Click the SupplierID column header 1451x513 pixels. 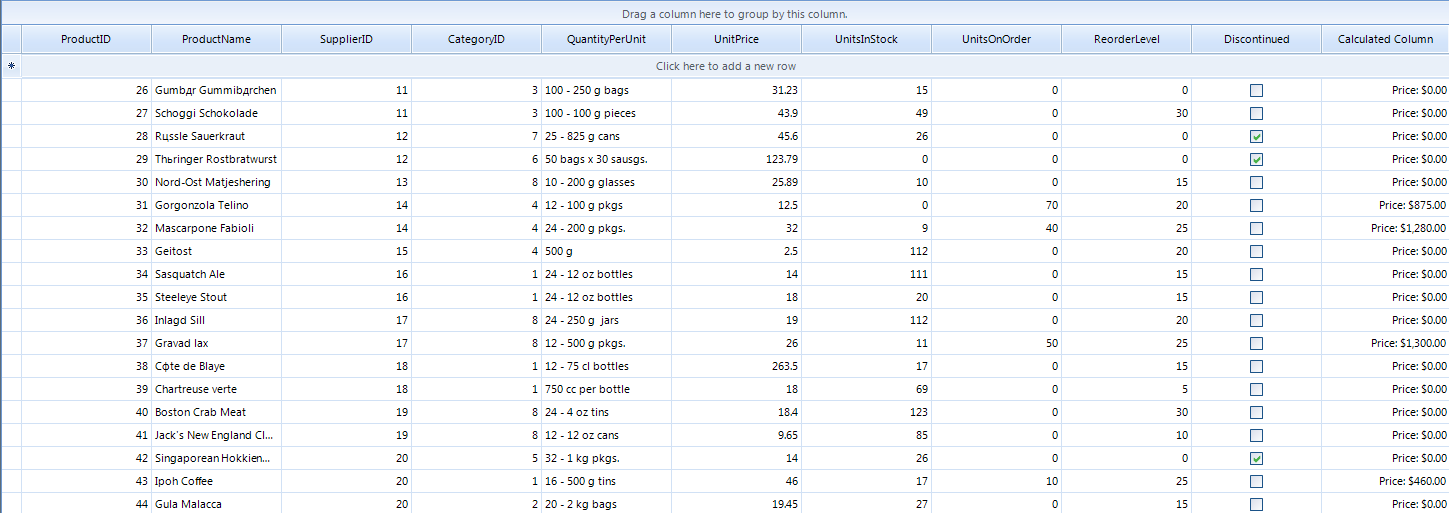[x=346, y=39]
